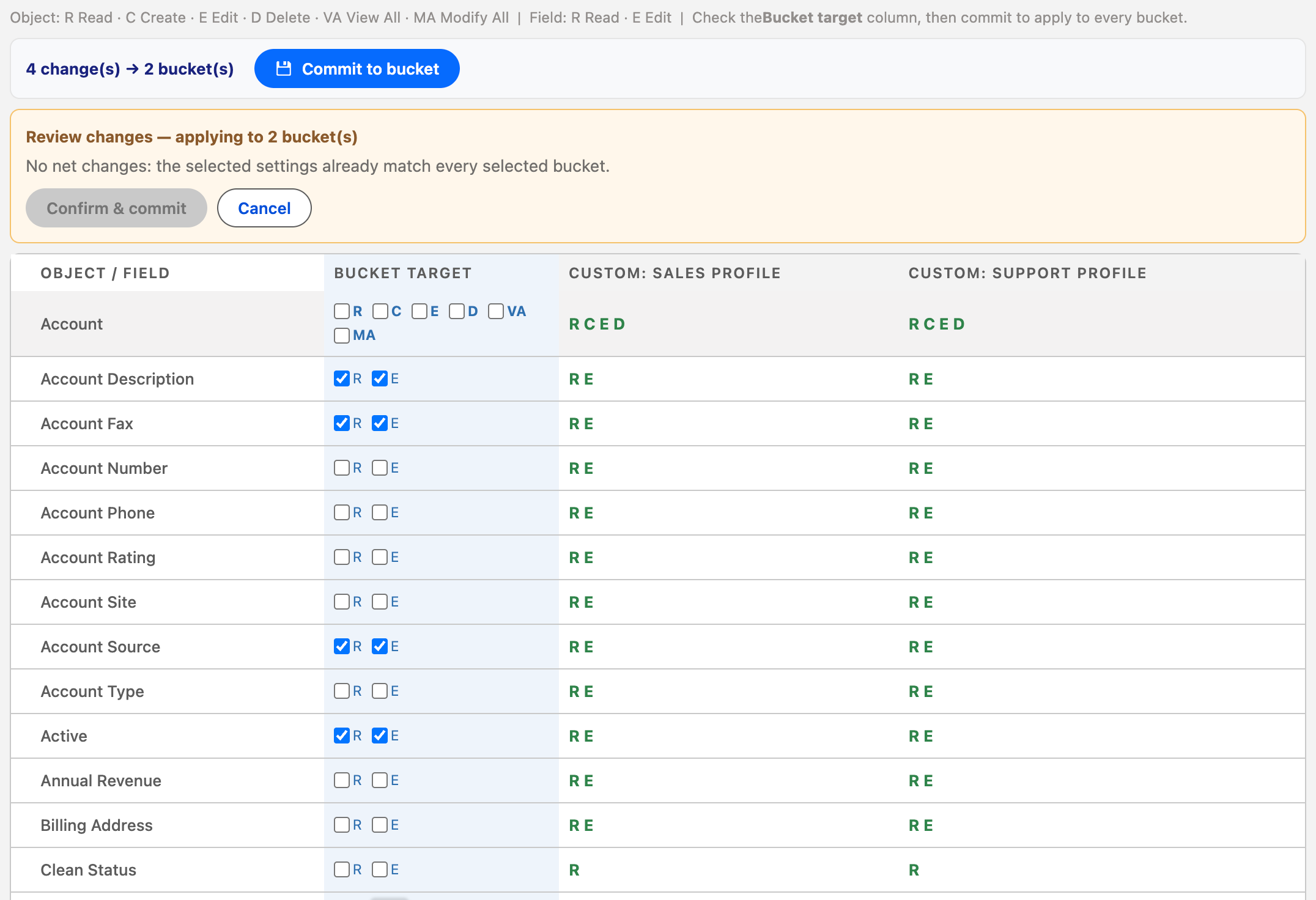Click Sales Profile RCED value for Account
Screen dimensions: 1316x900
tap(597, 324)
